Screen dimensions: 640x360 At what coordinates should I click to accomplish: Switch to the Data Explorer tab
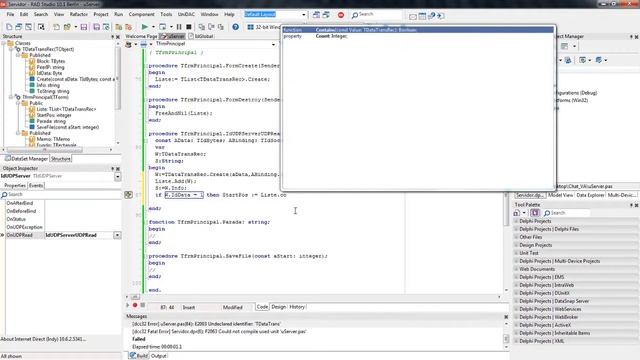coord(590,196)
